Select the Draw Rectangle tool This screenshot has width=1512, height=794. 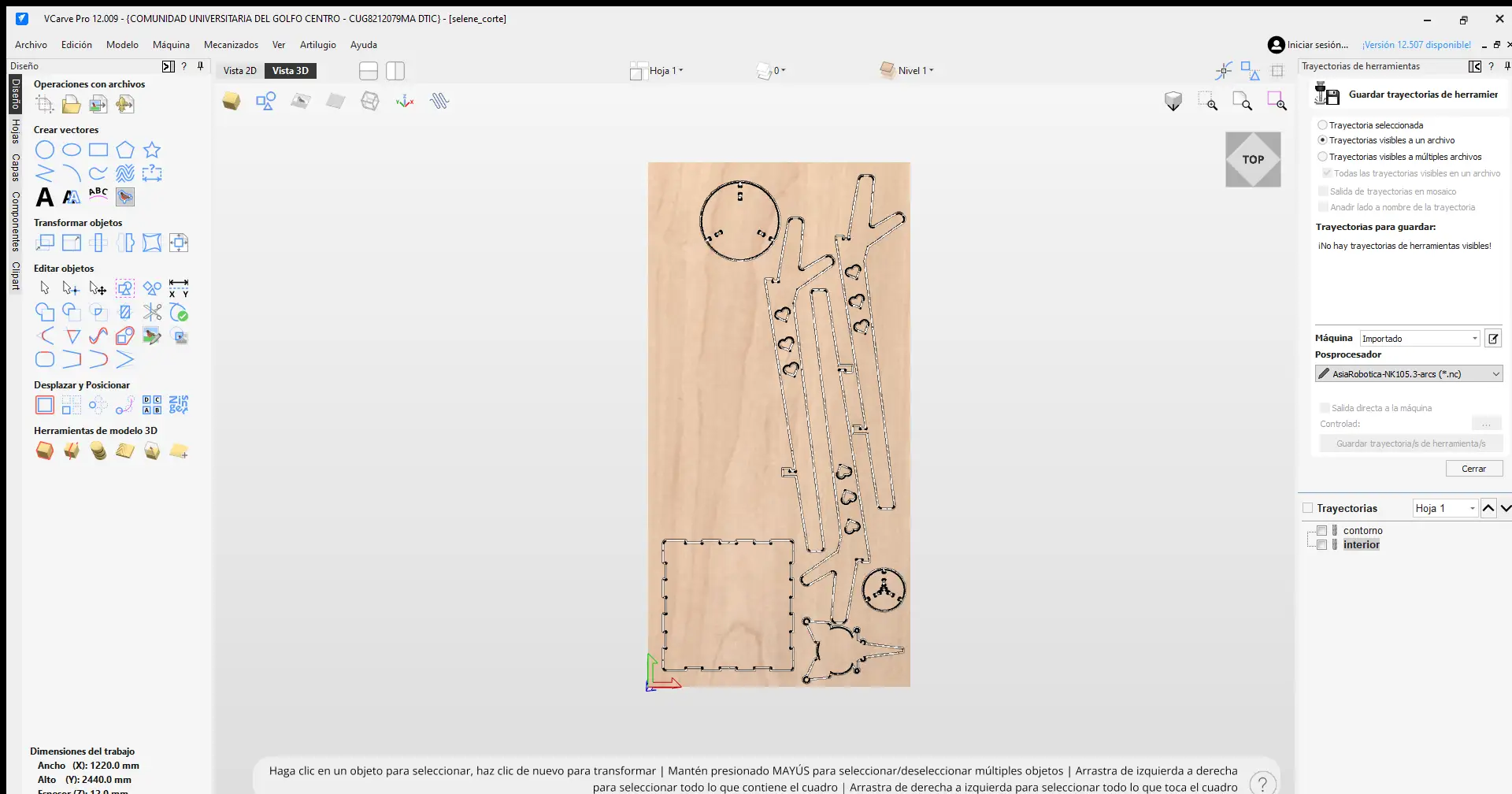click(98, 150)
